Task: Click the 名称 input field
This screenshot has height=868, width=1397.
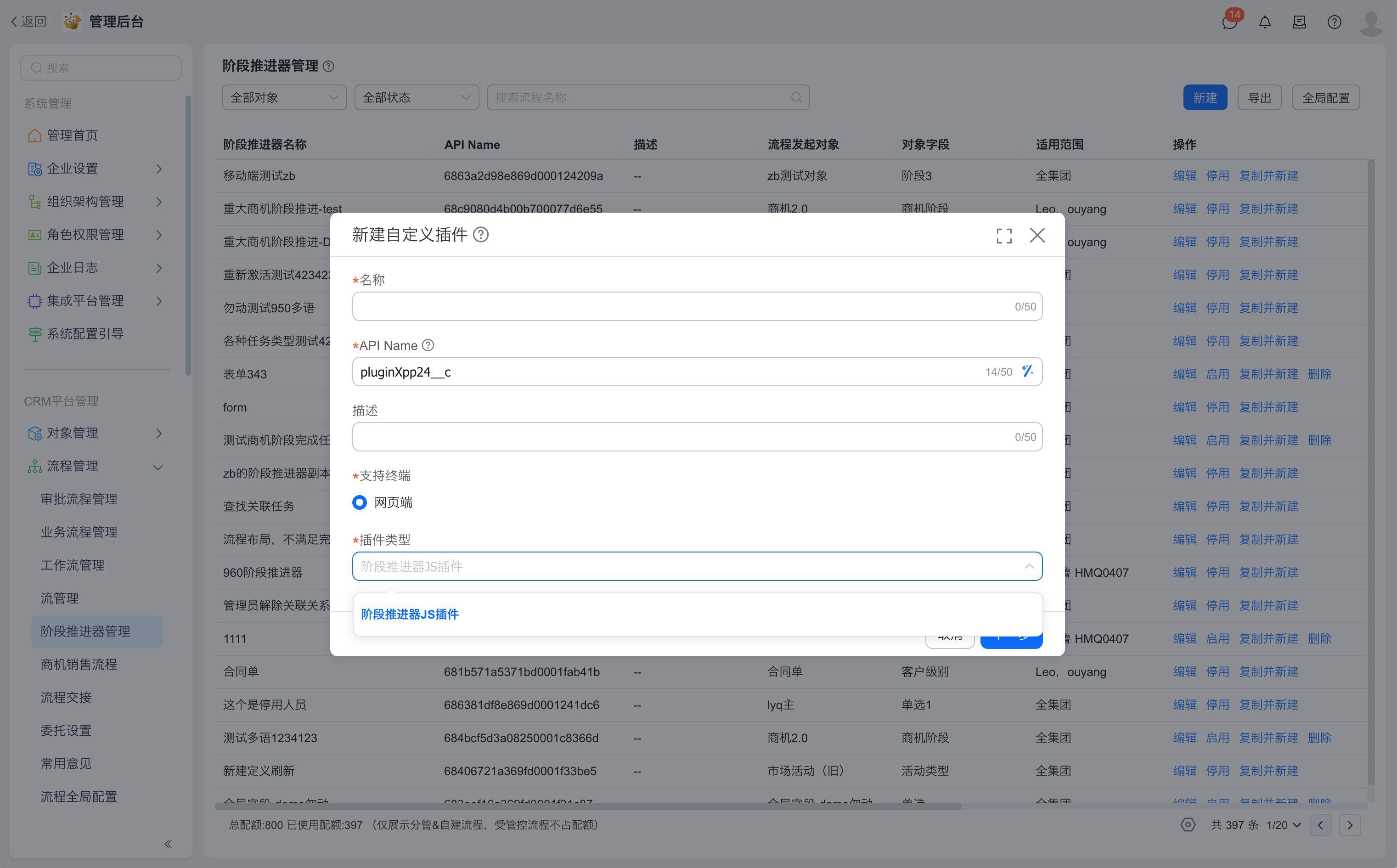Action: tap(683, 307)
